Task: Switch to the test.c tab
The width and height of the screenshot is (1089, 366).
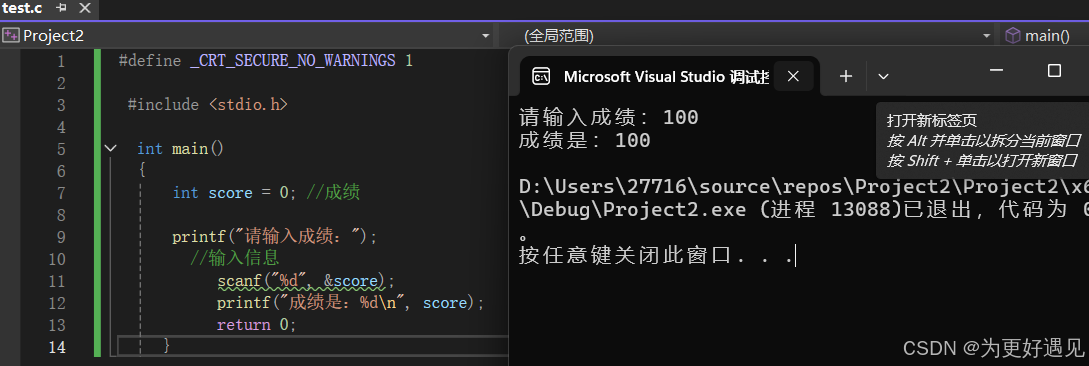Action: pos(22,8)
